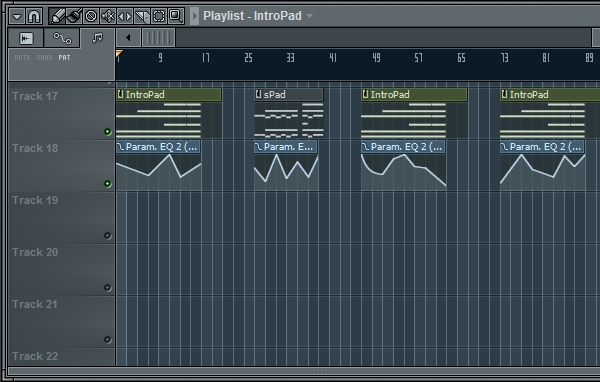Image resolution: width=600 pixels, height=382 pixels.
Task: Open menu icon of first Param. EQ 2 clip
Action: (x=121, y=147)
